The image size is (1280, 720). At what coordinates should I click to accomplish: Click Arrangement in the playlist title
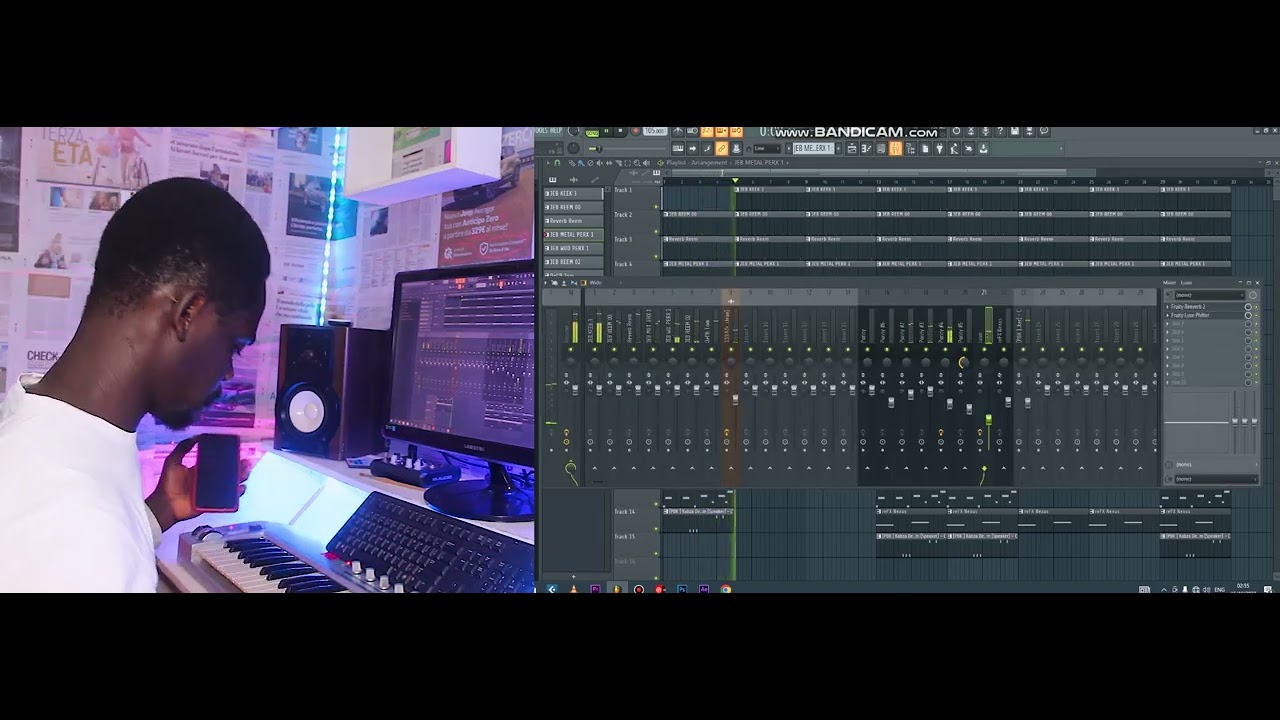click(x=709, y=163)
